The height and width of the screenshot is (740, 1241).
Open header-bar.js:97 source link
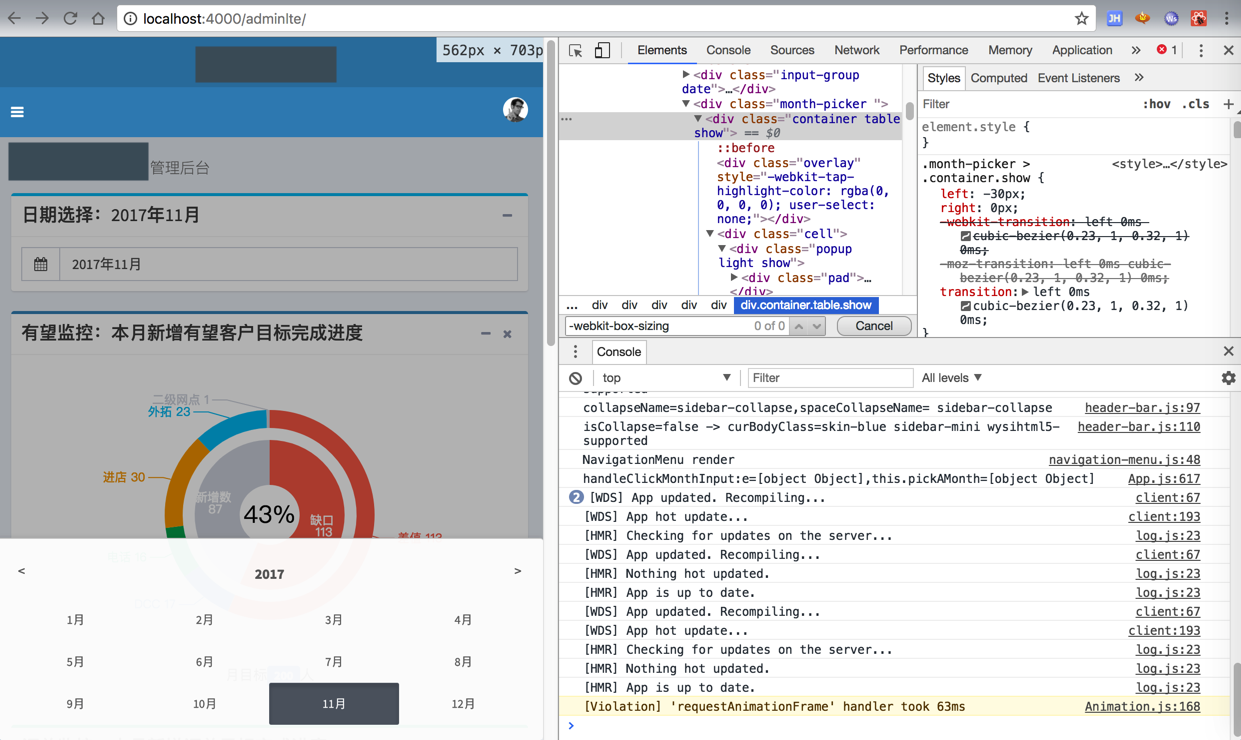pos(1142,408)
